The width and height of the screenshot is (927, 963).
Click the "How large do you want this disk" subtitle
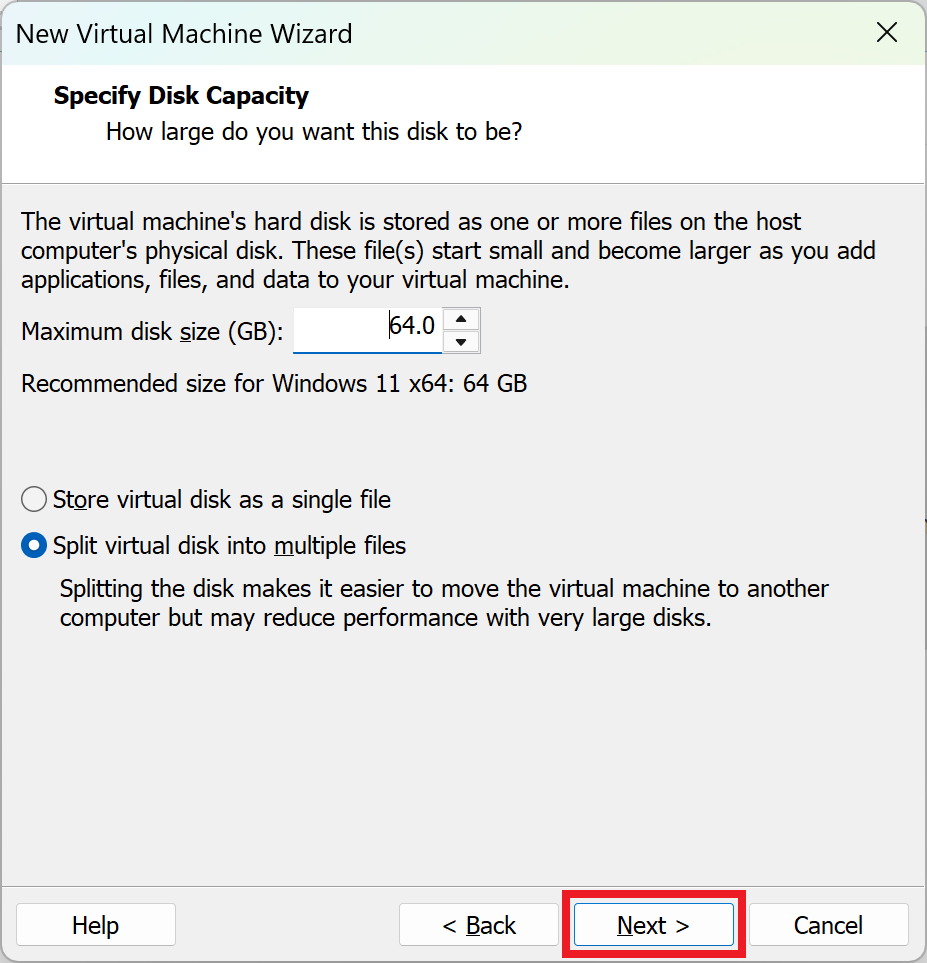[314, 131]
